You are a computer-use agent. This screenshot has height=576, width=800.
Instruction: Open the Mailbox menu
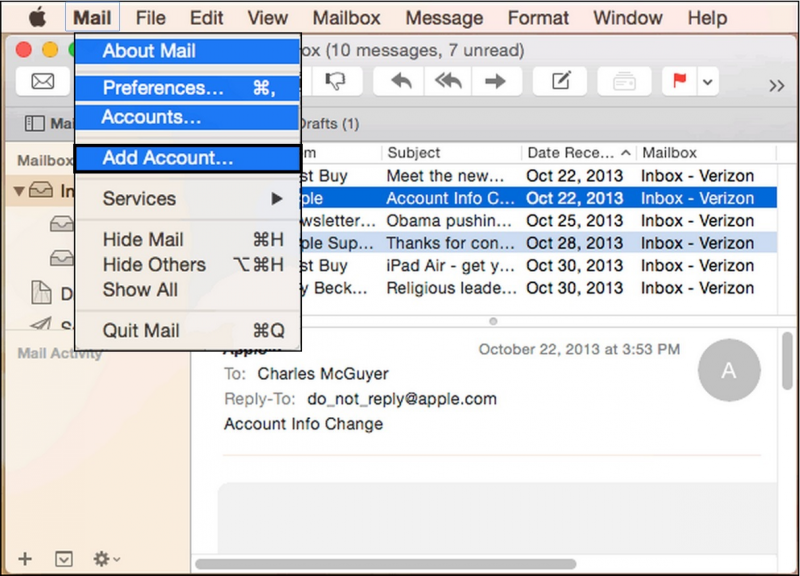pos(346,18)
